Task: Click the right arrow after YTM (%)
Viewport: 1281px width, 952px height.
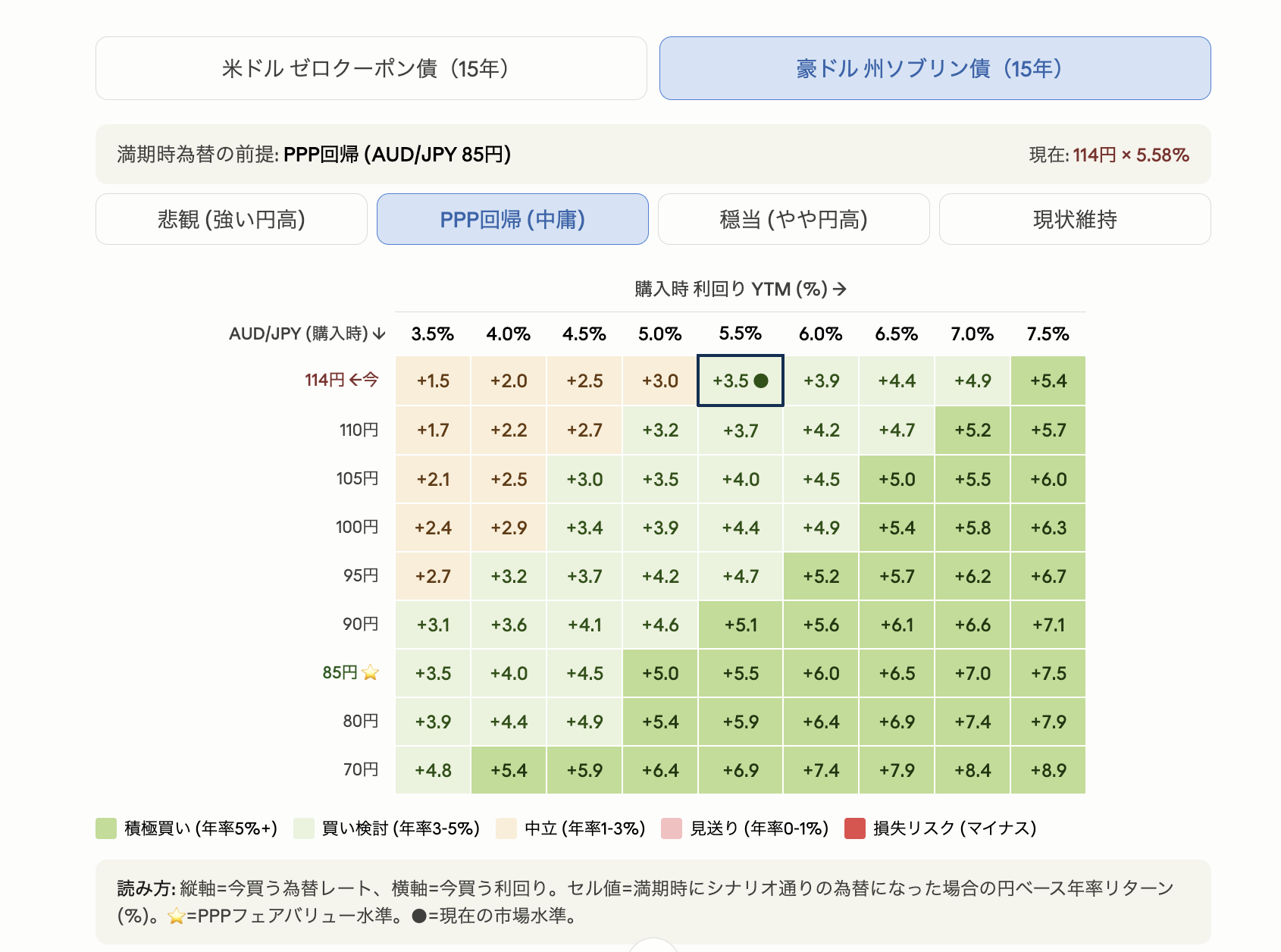Action: click(x=839, y=289)
